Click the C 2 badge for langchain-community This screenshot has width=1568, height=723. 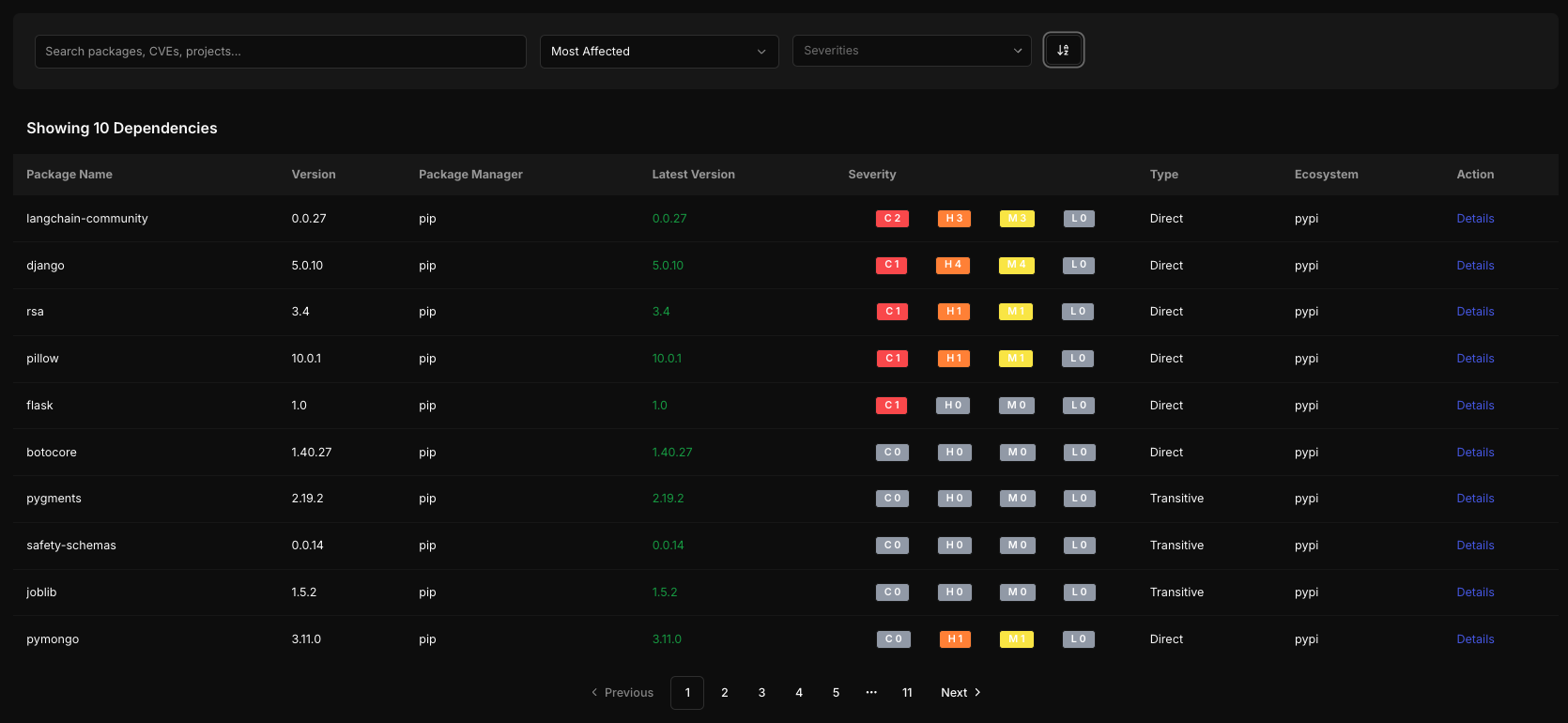(x=892, y=219)
